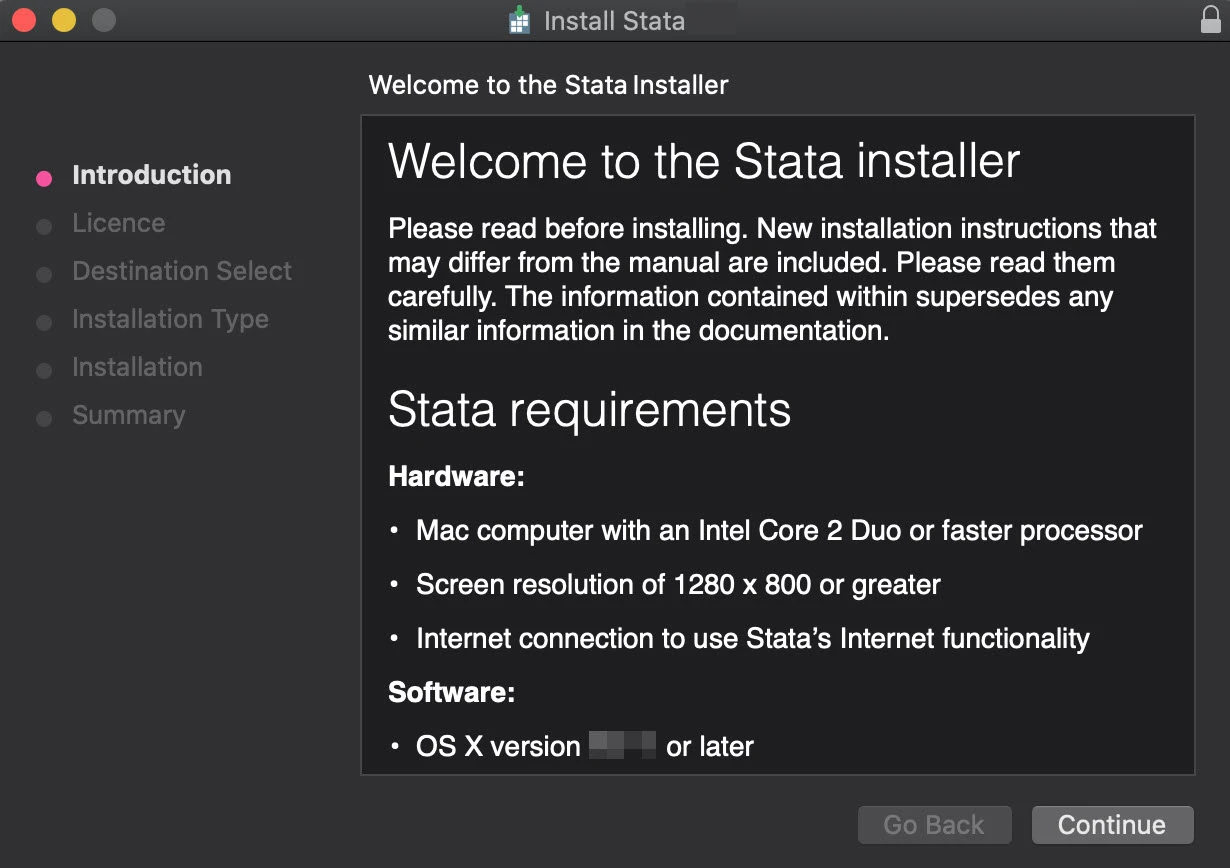Select the Licence step in the sidebar

(x=118, y=223)
